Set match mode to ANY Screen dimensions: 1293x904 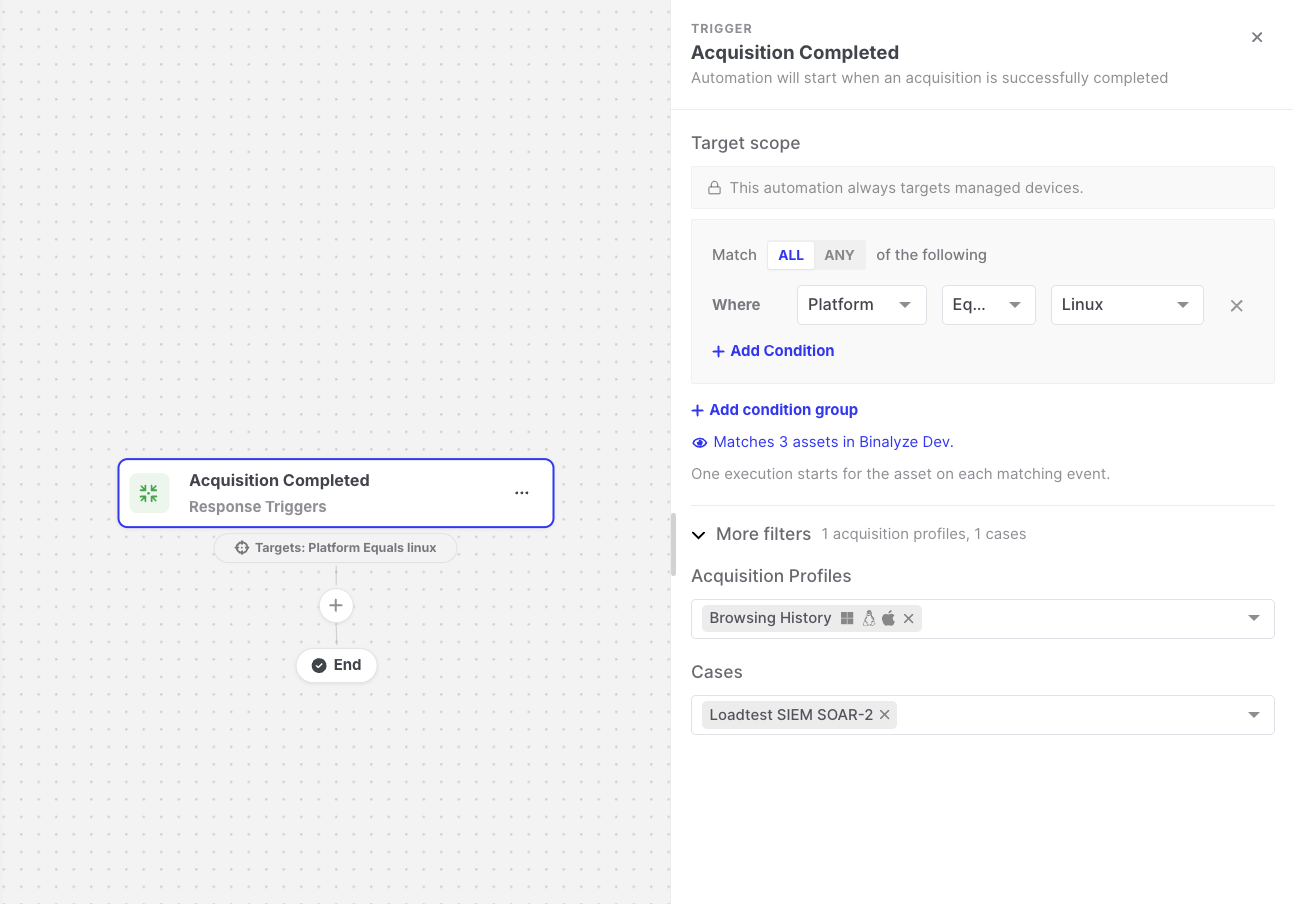[839, 255]
